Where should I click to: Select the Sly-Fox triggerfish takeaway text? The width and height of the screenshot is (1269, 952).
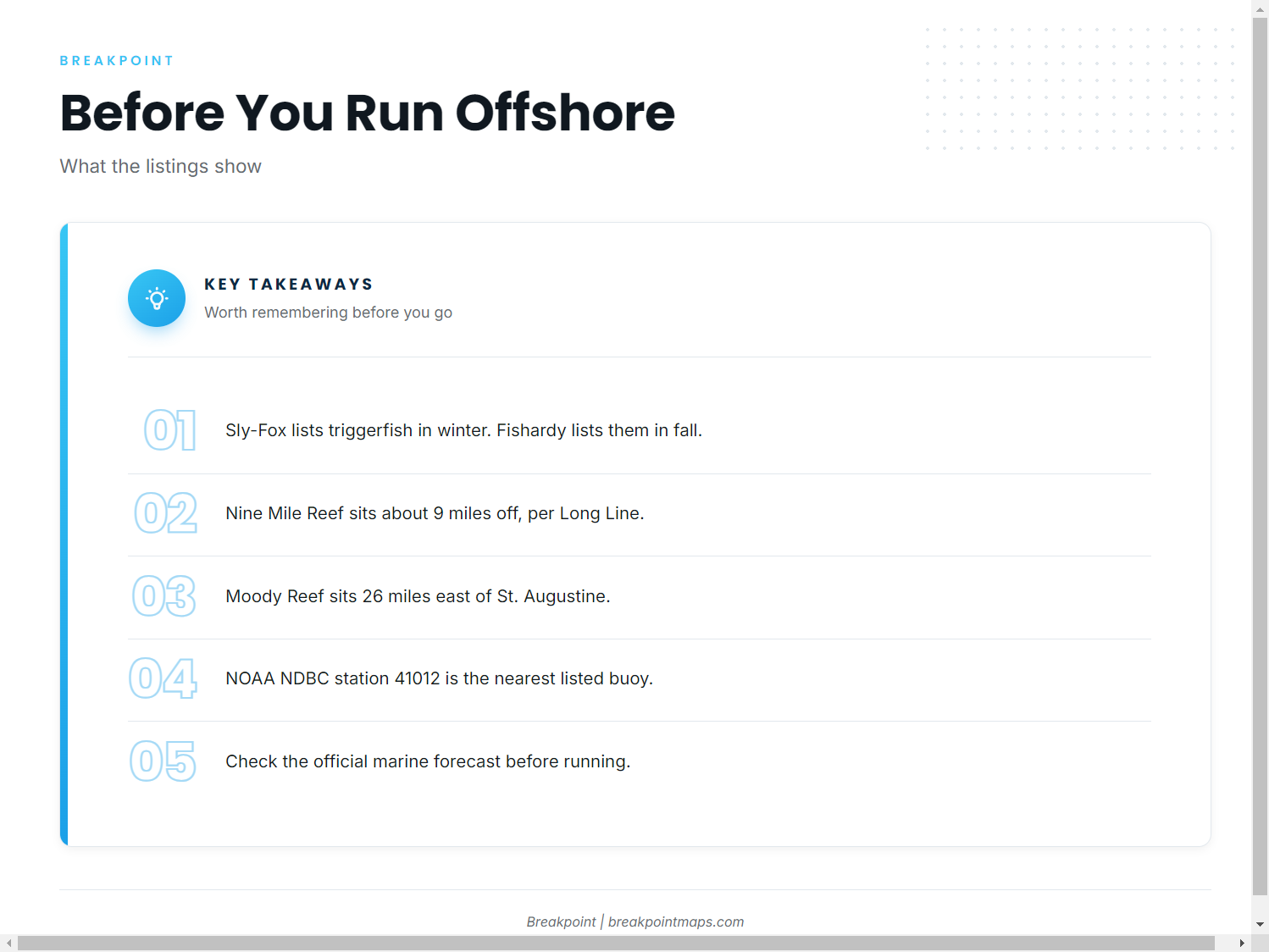coord(463,430)
